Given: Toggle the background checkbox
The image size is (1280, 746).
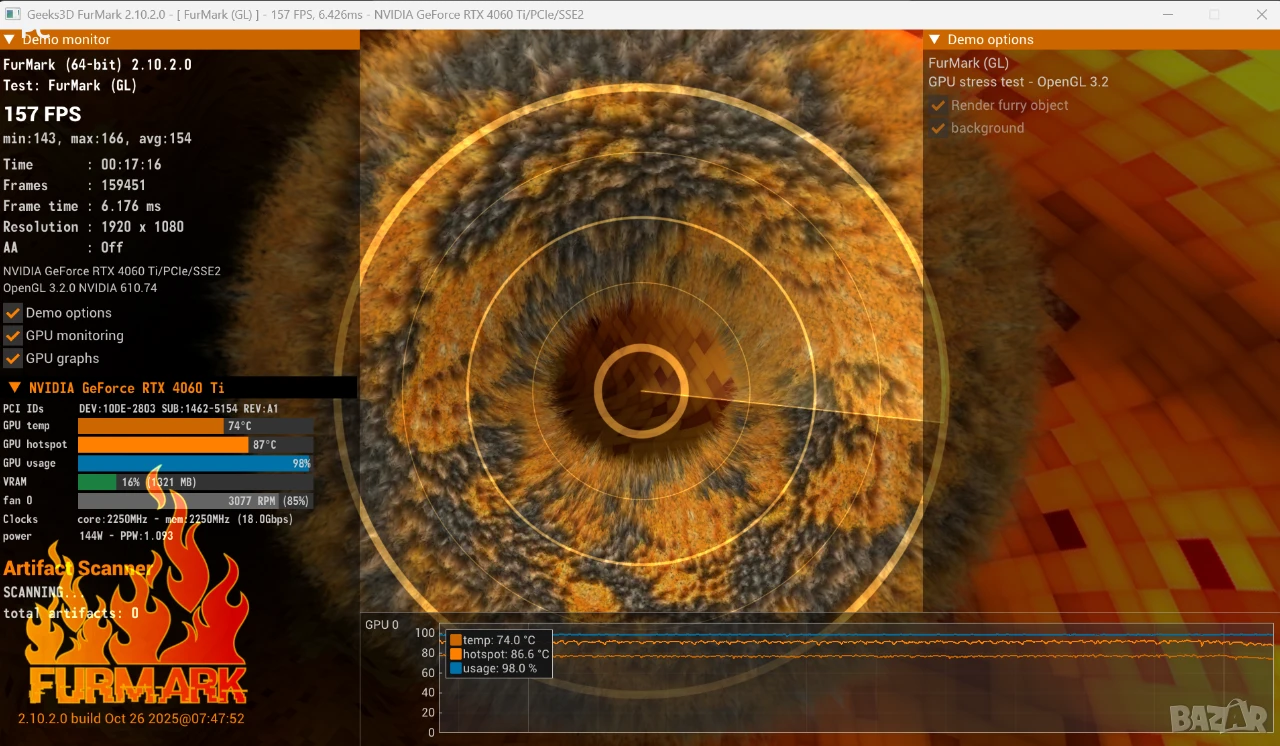Looking at the screenshot, I should (x=938, y=128).
